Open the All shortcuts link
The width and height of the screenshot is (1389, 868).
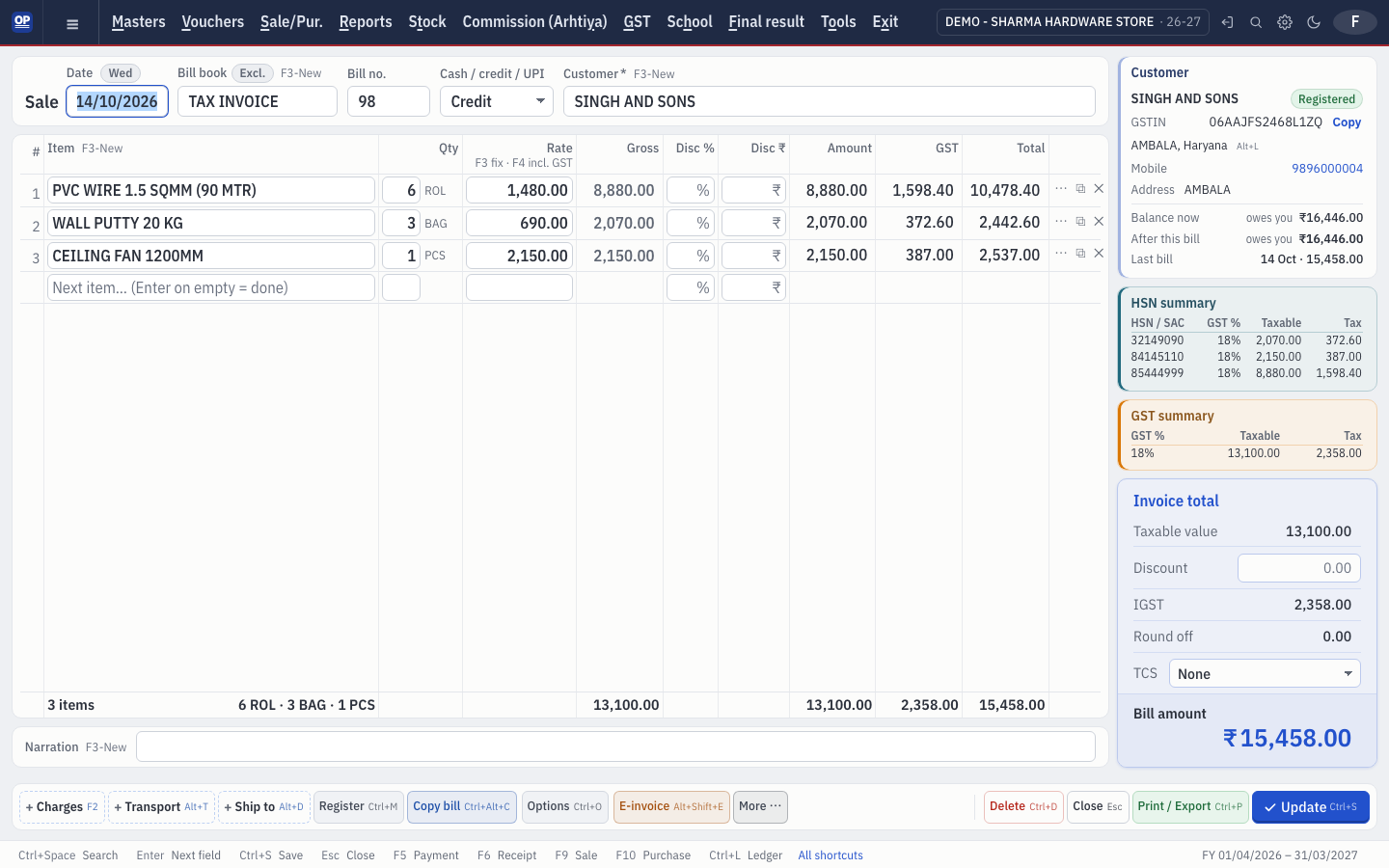point(831,855)
